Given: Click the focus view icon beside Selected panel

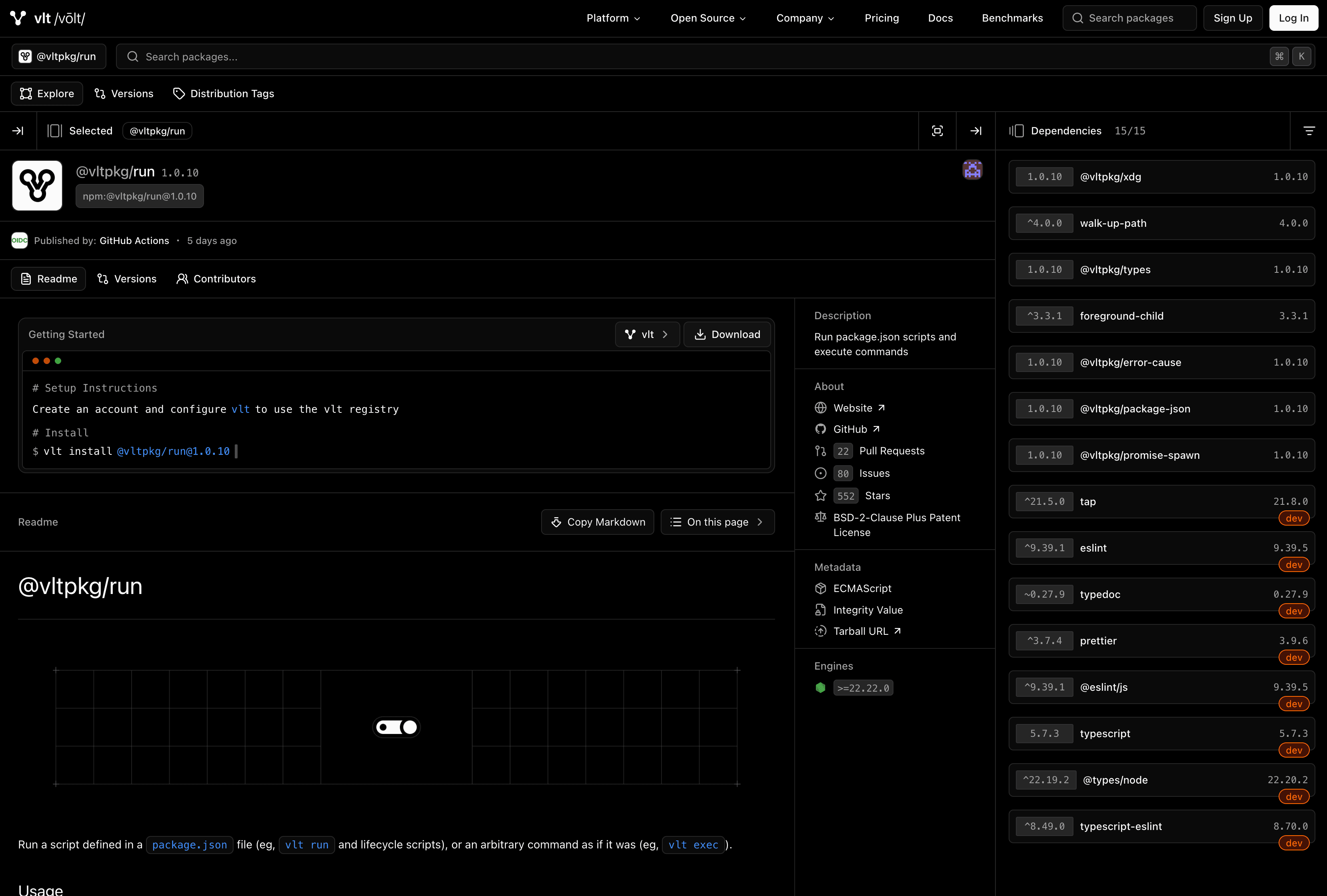Looking at the screenshot, I should (937, 131).
